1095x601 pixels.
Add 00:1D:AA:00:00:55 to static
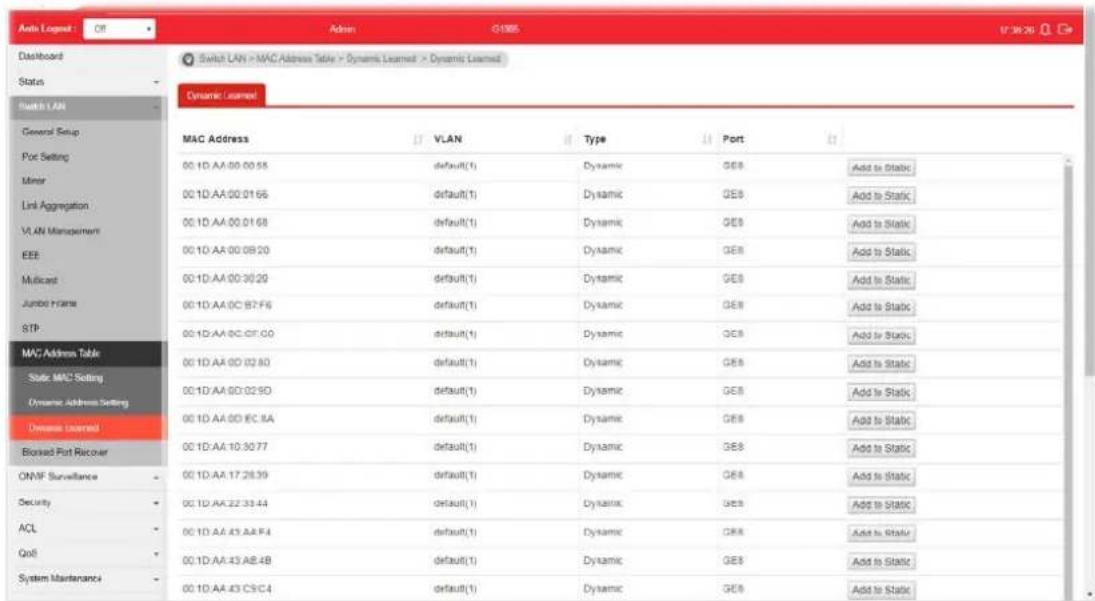coord(881,168)
